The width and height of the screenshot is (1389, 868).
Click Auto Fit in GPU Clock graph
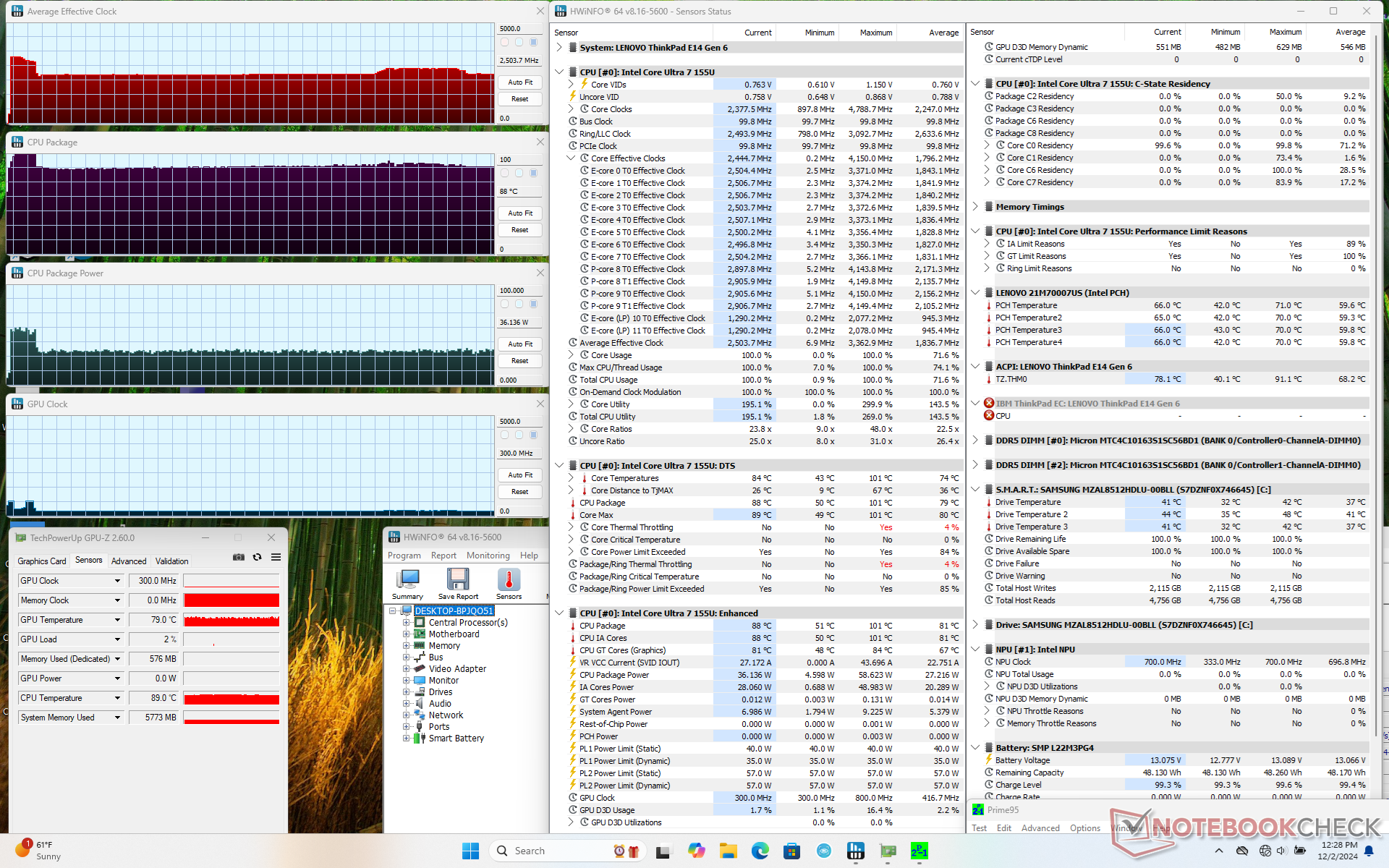pyautogui.click(x=520, y=475)
